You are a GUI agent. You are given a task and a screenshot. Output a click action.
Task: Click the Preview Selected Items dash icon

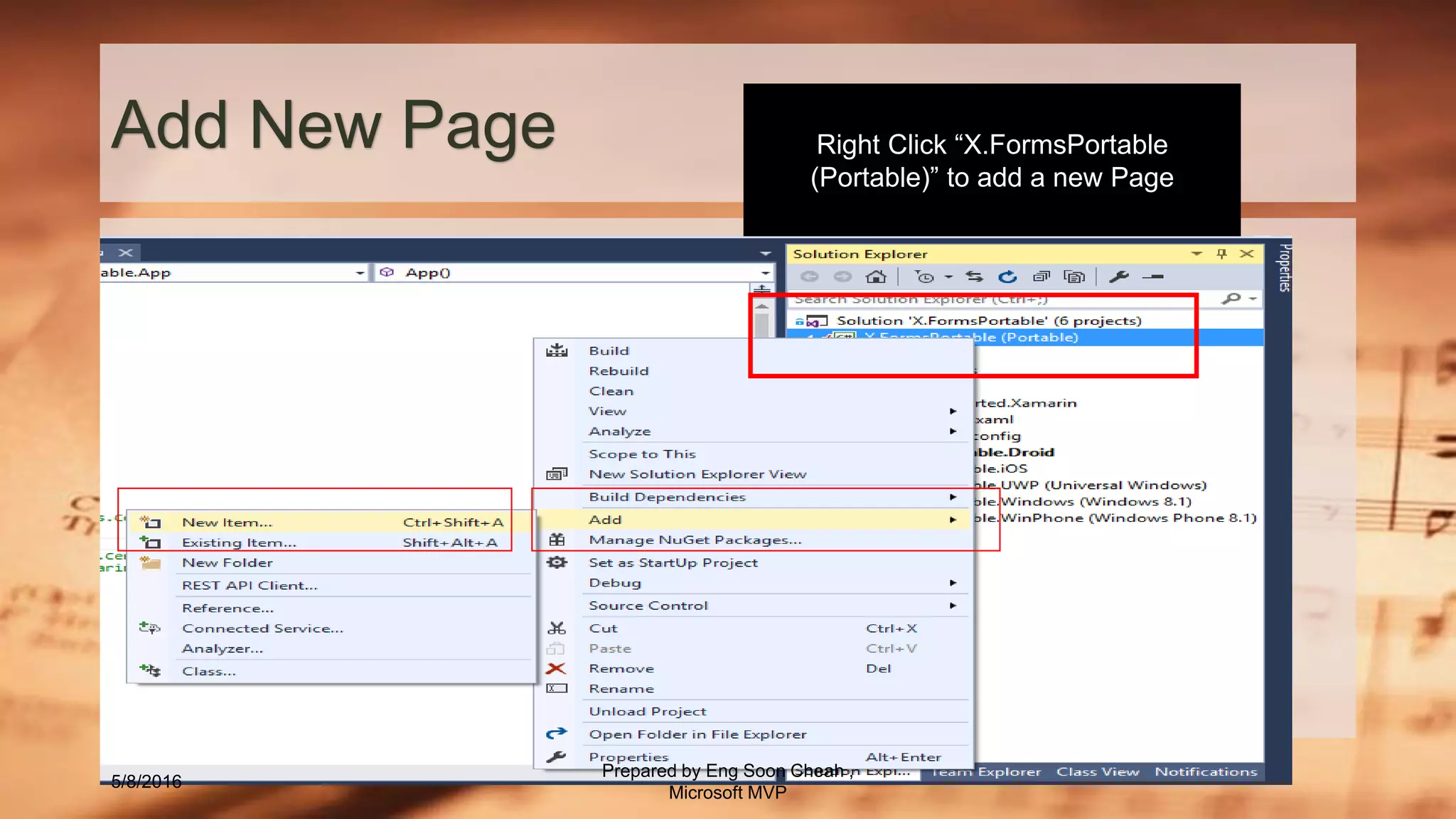coord(1152,277)
